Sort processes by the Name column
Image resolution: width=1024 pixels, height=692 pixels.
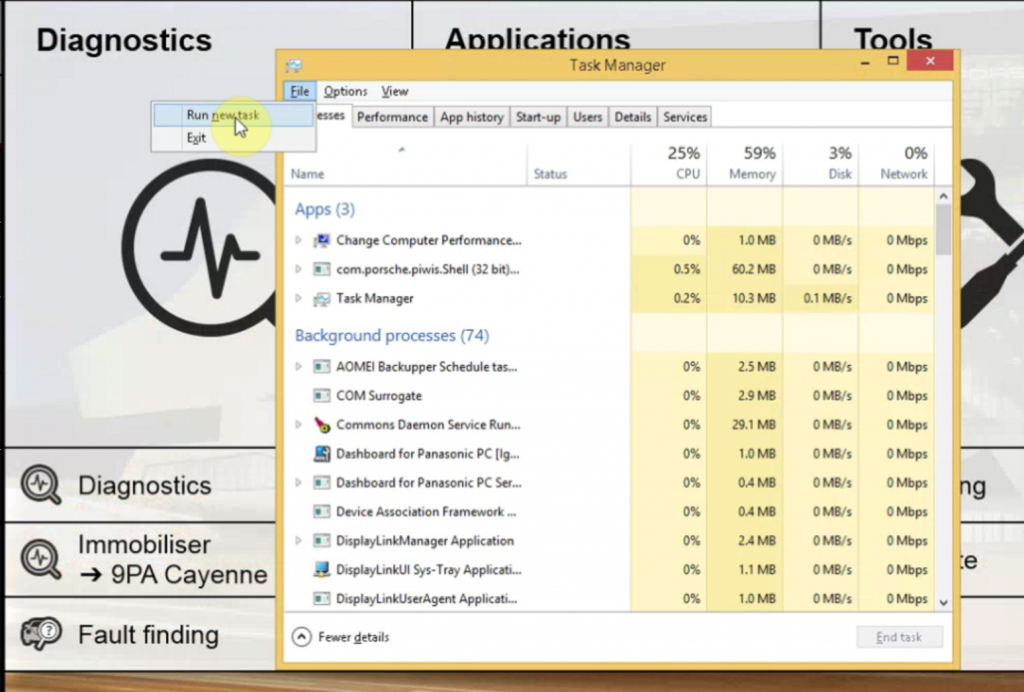406,163
